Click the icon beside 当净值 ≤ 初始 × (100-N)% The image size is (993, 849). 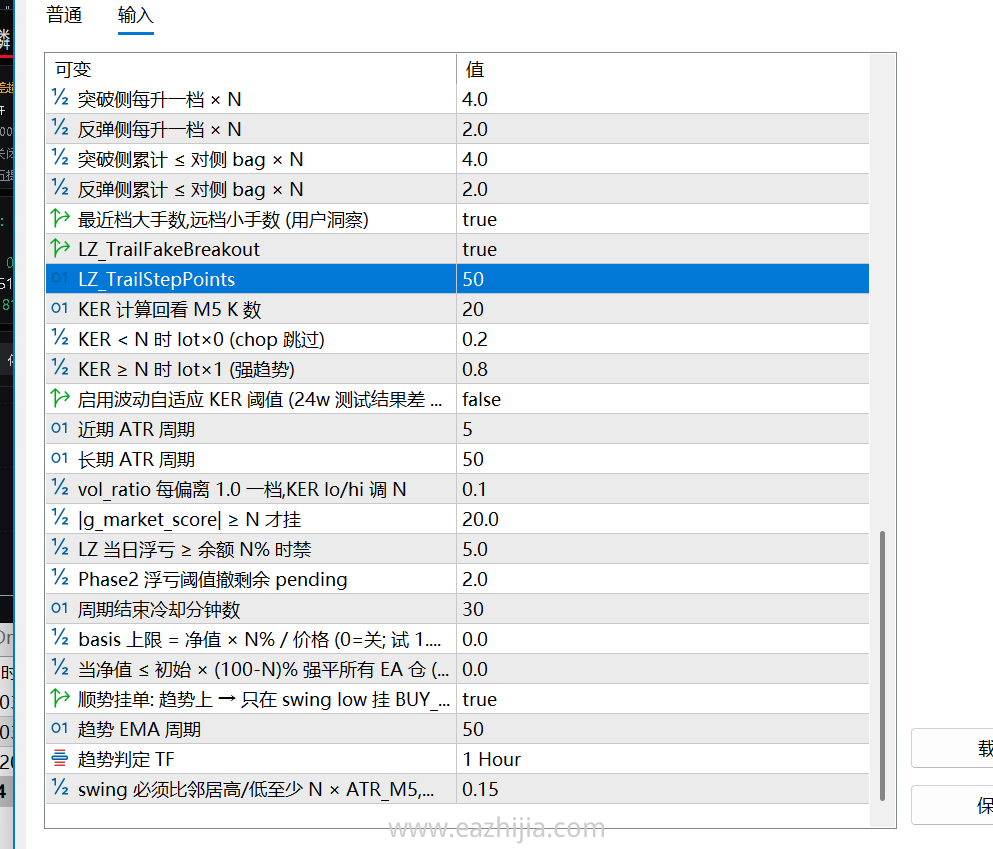point(60,669)
